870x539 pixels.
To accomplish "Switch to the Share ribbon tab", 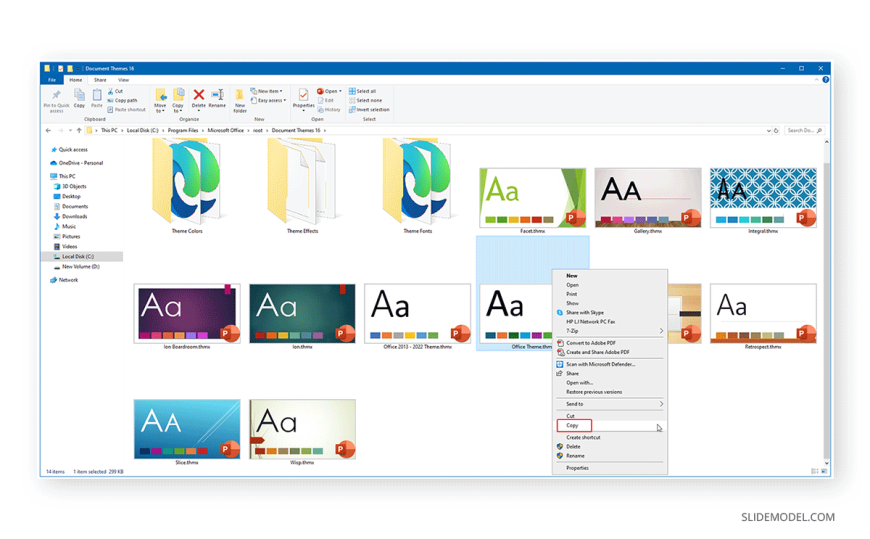I will [x=100, y=80].
